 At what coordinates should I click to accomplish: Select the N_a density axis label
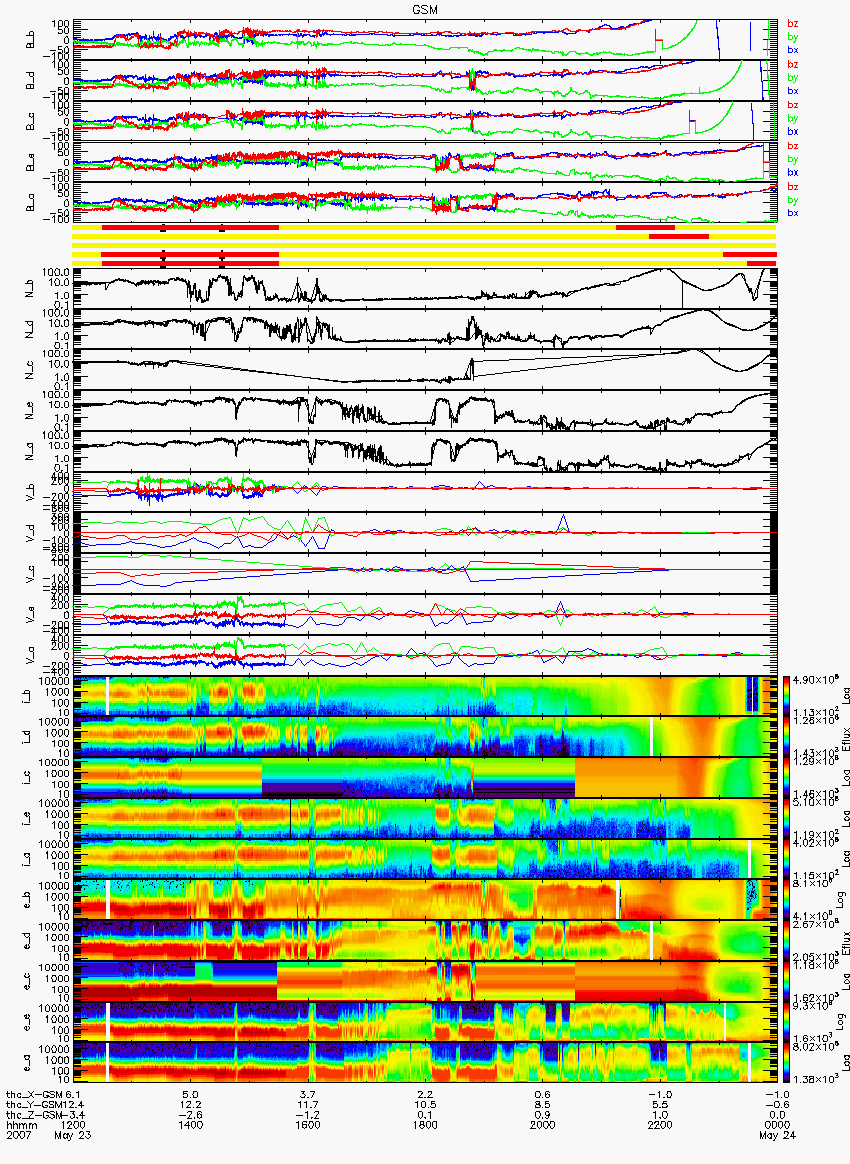pos(30,451)
